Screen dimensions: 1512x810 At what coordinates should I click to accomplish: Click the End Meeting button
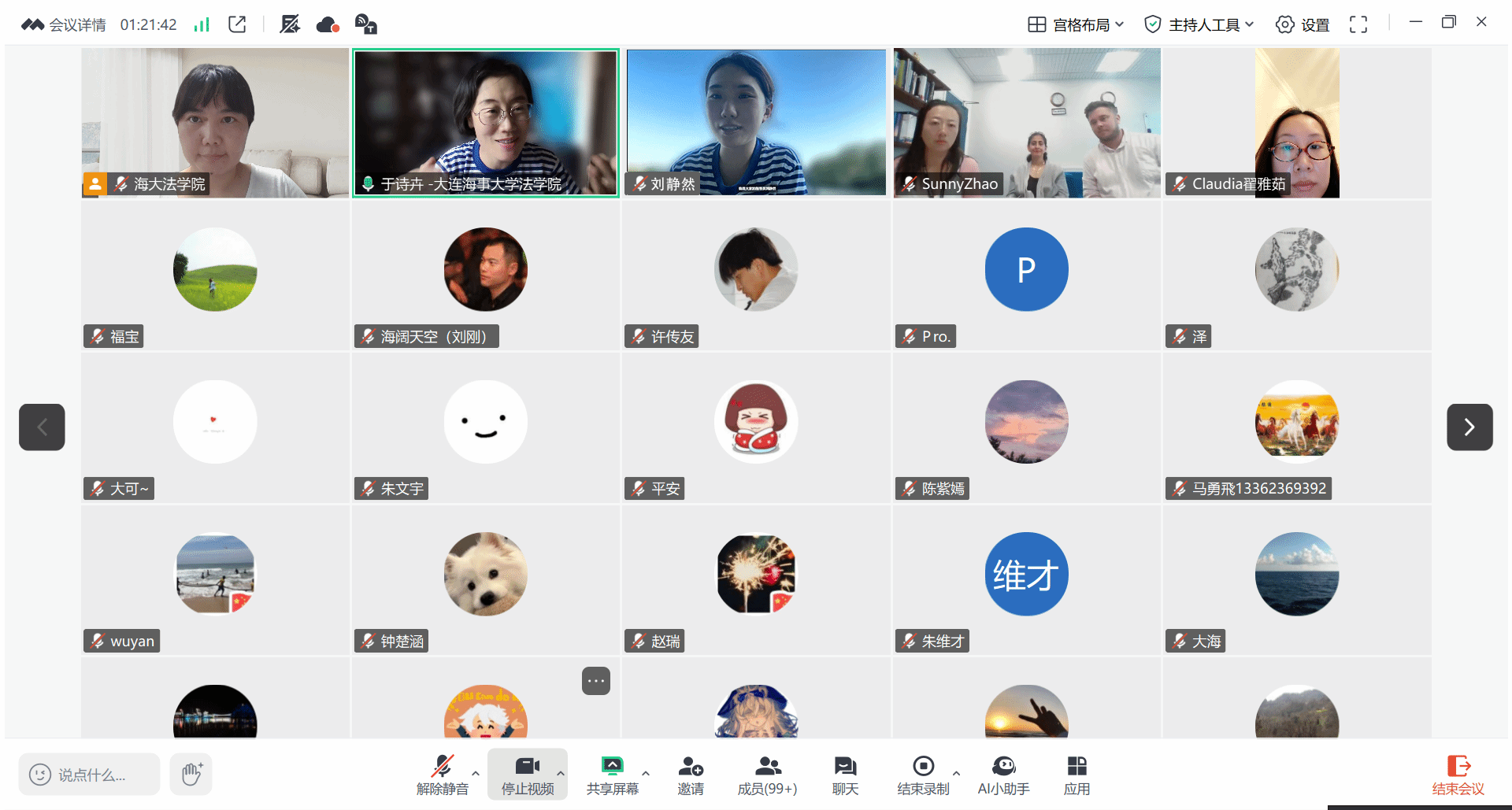[1458, 775]
